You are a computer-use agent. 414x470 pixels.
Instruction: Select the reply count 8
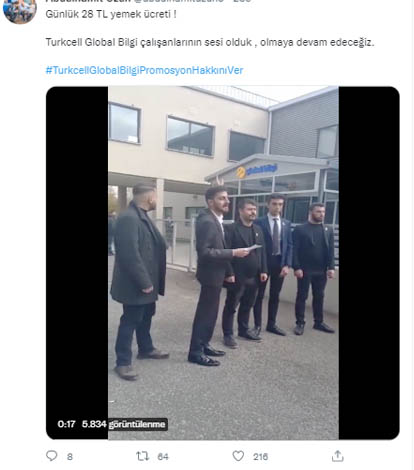tap(70, 457)
